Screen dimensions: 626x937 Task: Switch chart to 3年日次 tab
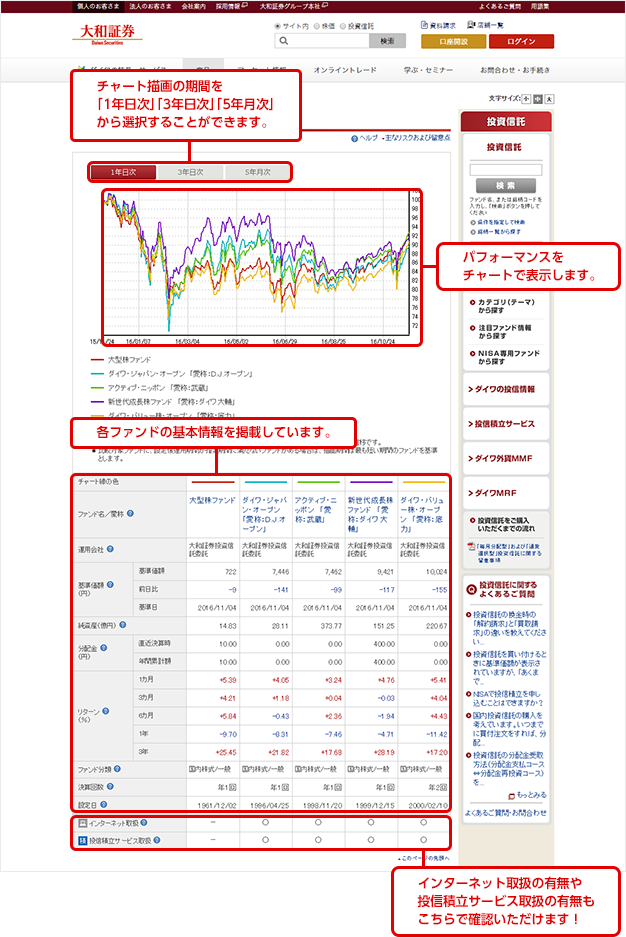click(x=190, y=172)
